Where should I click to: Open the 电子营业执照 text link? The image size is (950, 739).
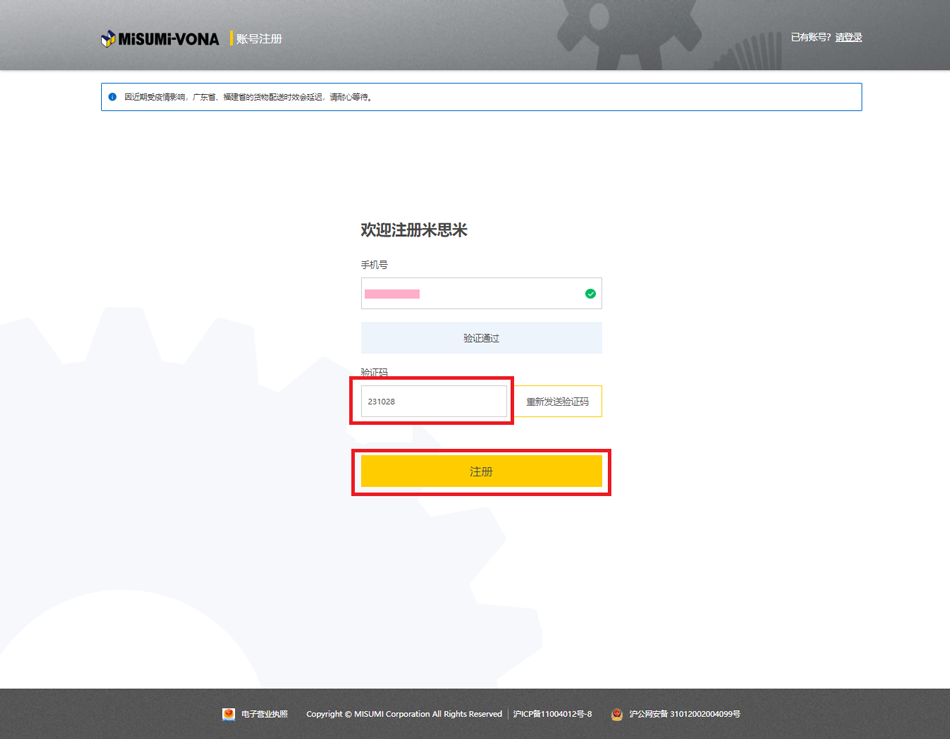click(x=264, y=714)
